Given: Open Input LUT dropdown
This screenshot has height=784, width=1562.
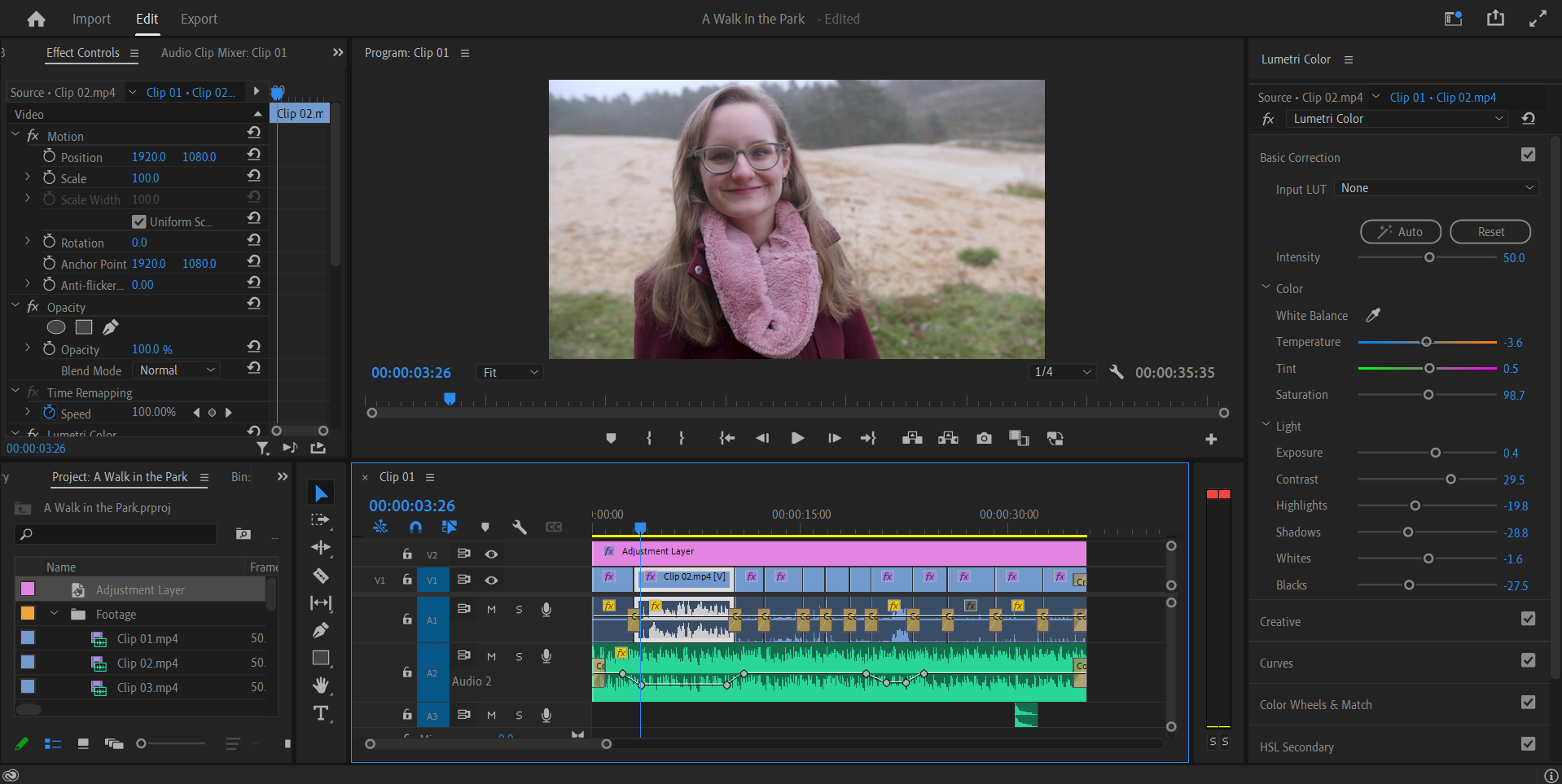Looking at the screenshot, I should click(1436, 188).
